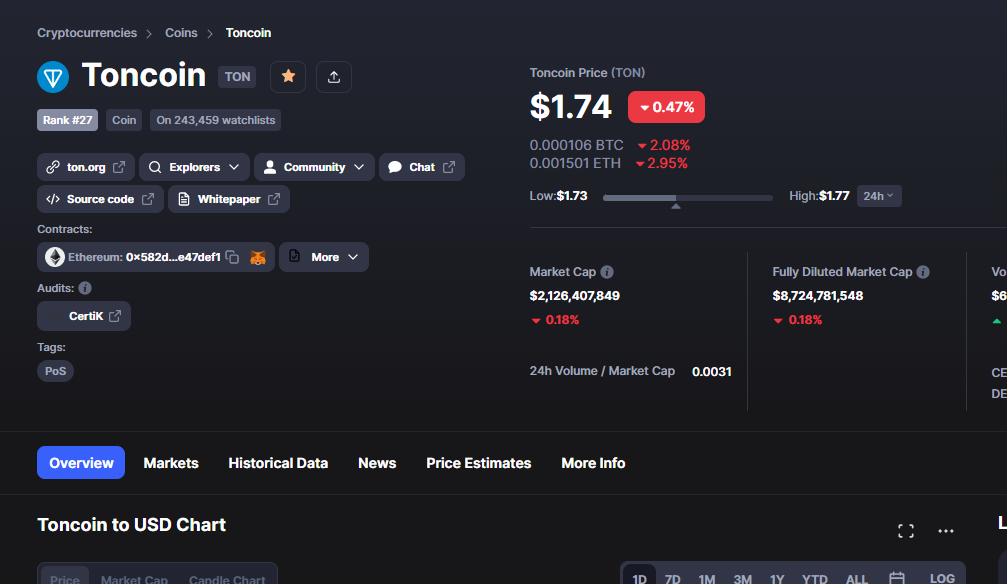This screenshot has width=1007, height=584.
Task: Click the PoS tag
Action: [55, 371]
